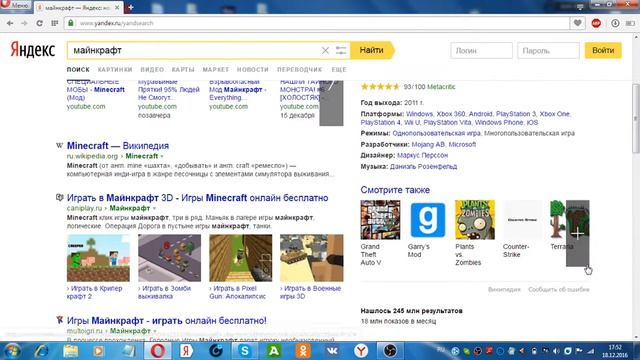Open the Играть в Зомби выживалка thumbnail

pos(169,258)
